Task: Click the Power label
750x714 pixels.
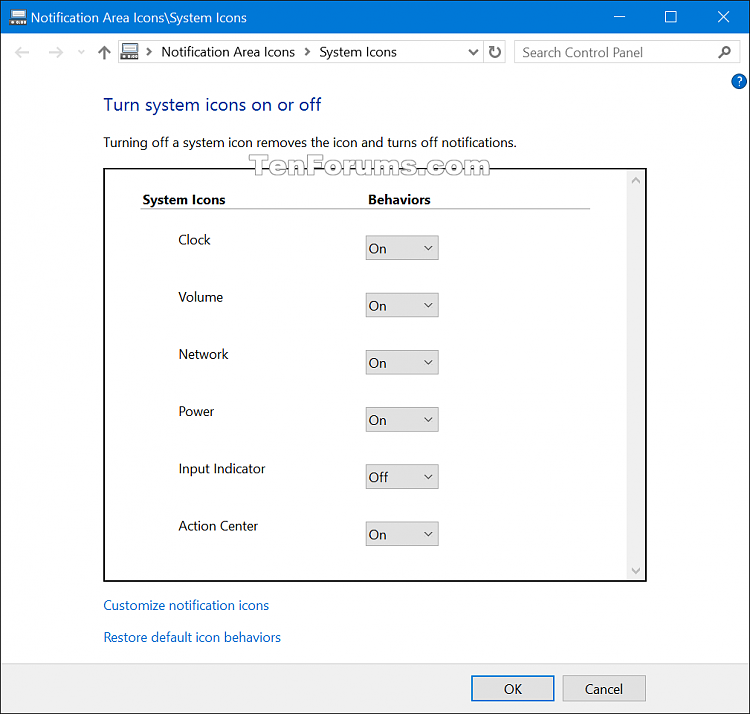Action: [196, 411]
